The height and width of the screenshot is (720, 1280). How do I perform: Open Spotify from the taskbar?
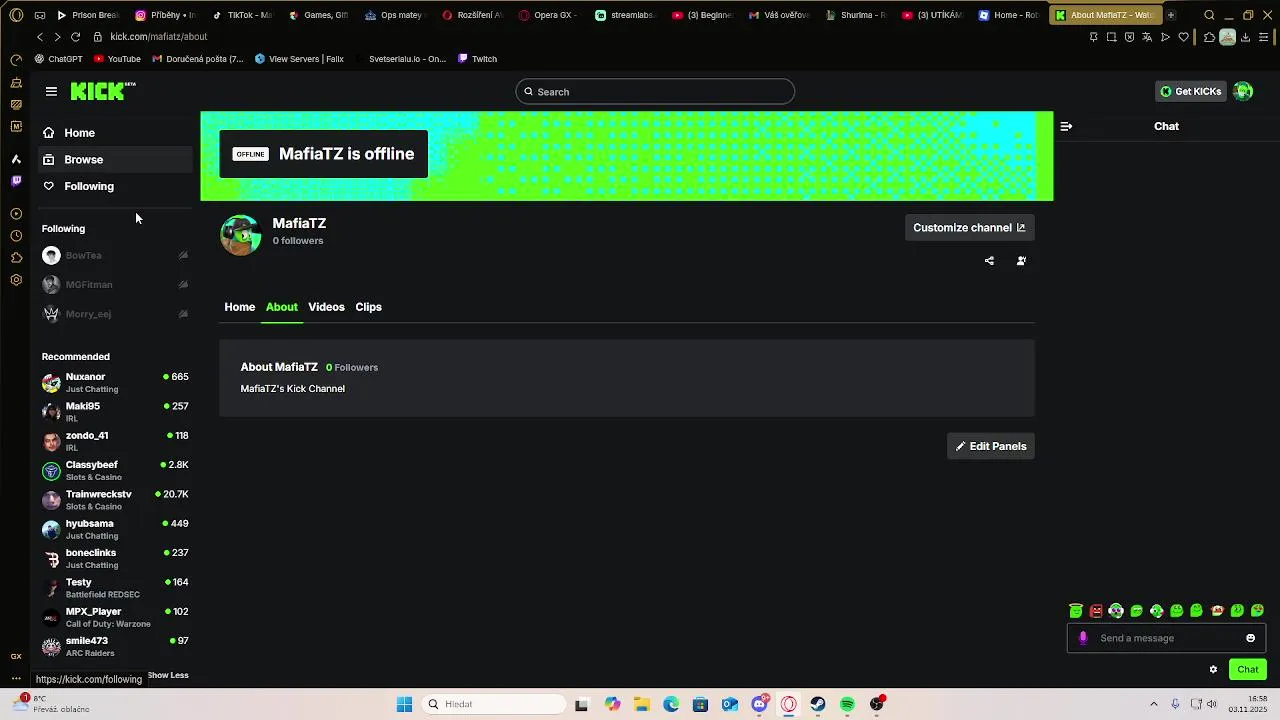click(x=847, y=704)
